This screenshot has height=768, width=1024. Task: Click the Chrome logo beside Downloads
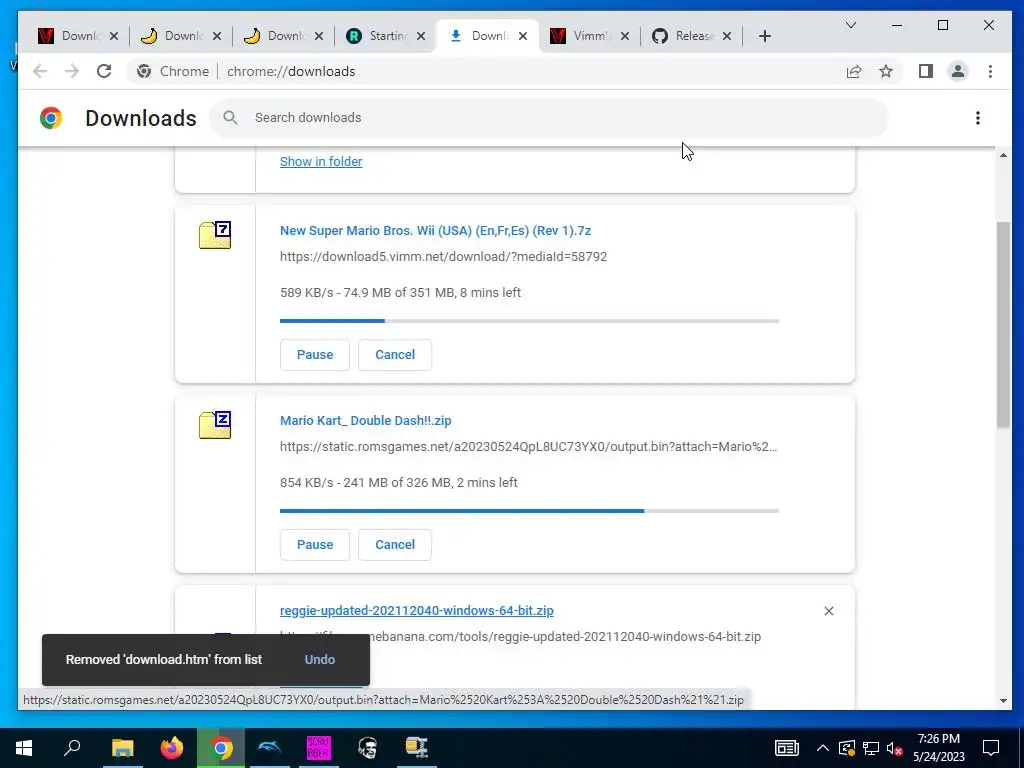click(x=51, y=118)
